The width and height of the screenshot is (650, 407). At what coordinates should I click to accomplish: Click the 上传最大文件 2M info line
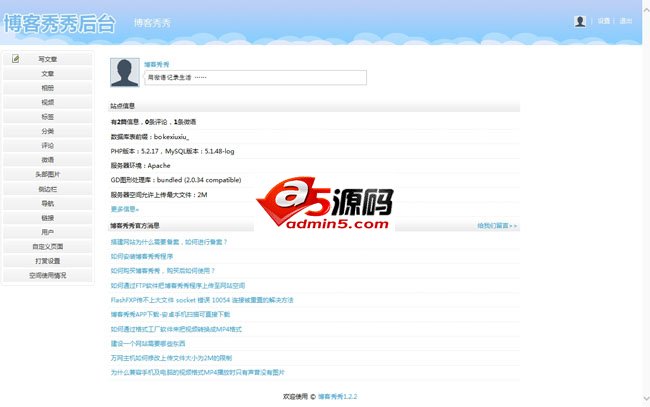pos(159,195)
